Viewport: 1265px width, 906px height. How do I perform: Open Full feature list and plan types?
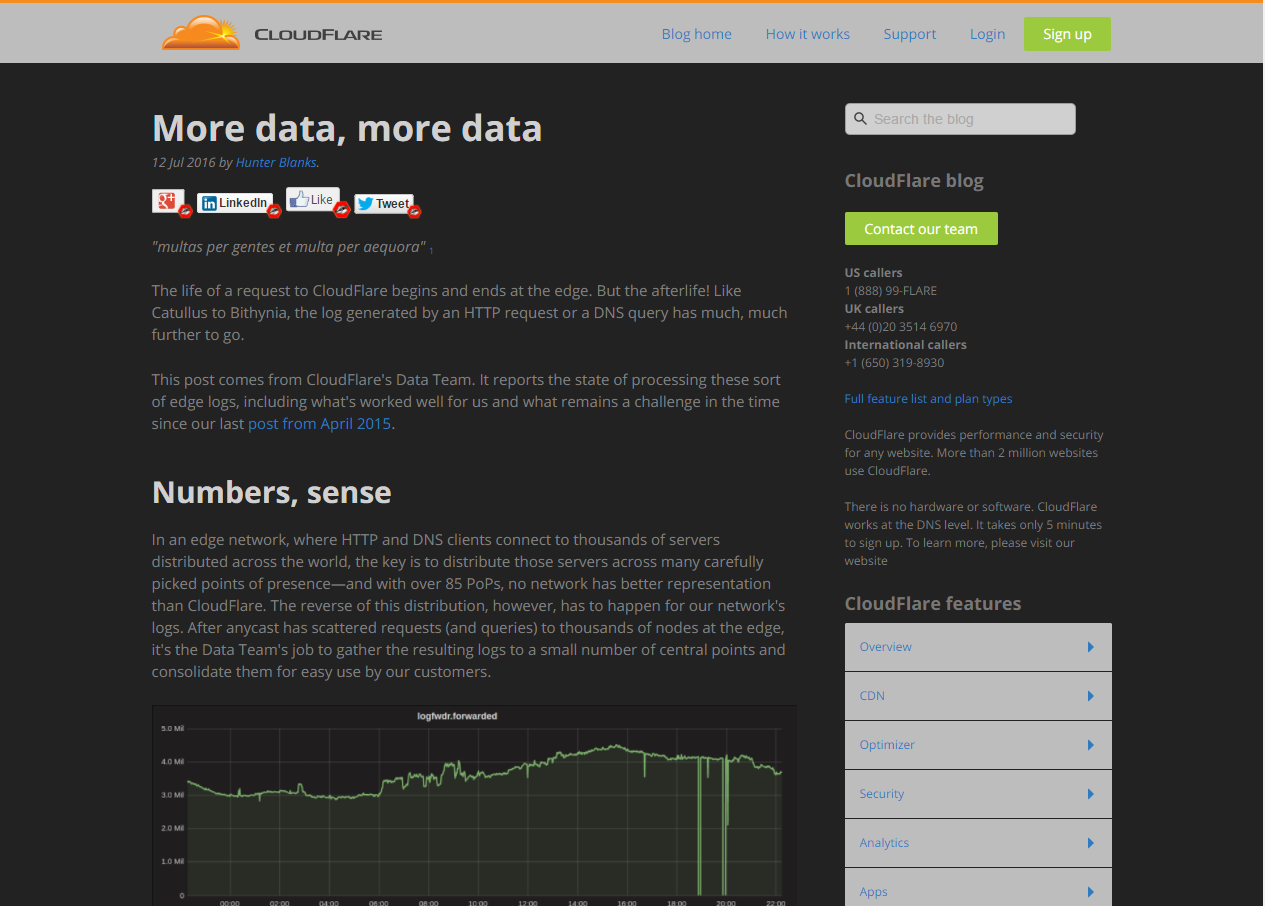928,399
